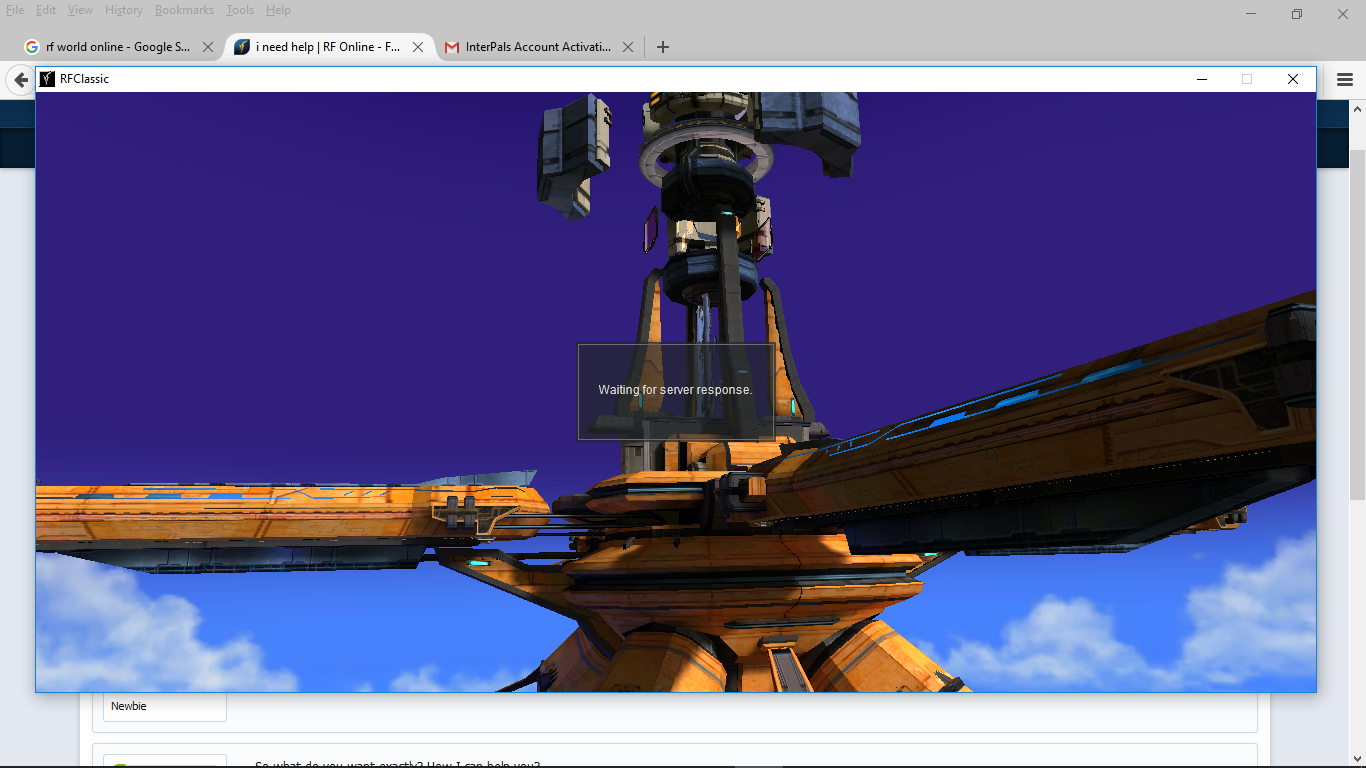Image resolution: width=1366 pixels, height=768 pixels.
Task: Close the i need help RF Online tab
Action: (418, 47)
